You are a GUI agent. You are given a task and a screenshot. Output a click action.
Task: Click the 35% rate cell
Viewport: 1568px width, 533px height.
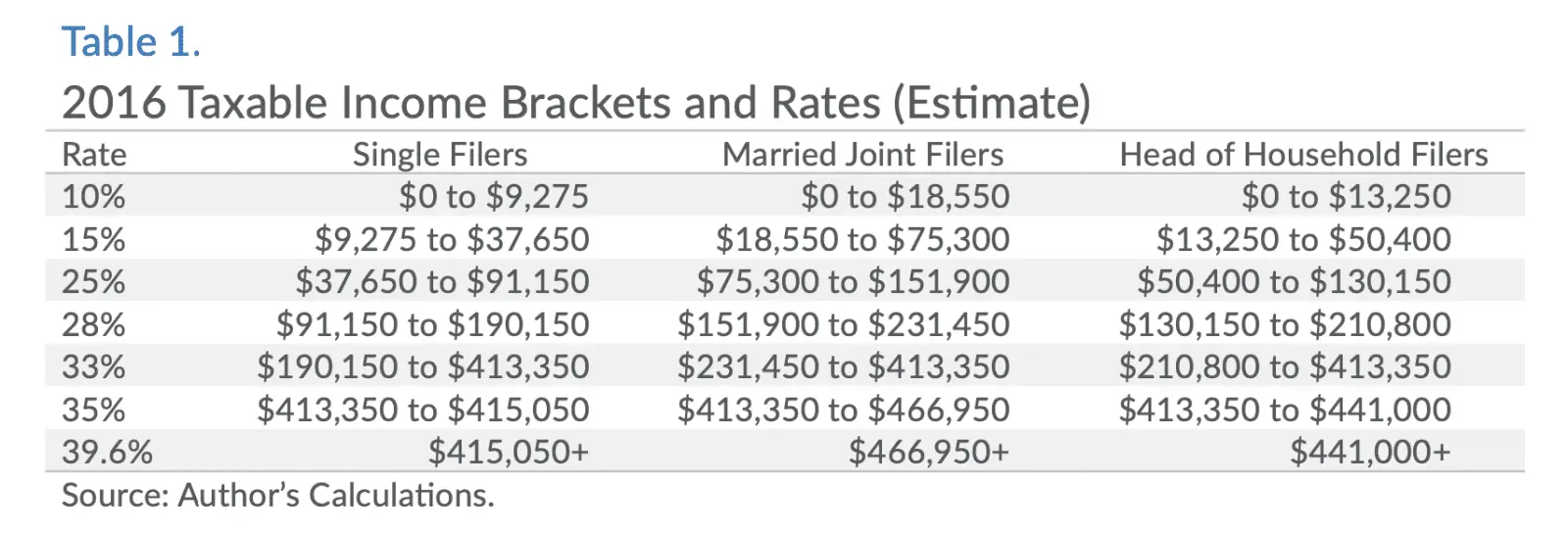(x=94, y=411)
